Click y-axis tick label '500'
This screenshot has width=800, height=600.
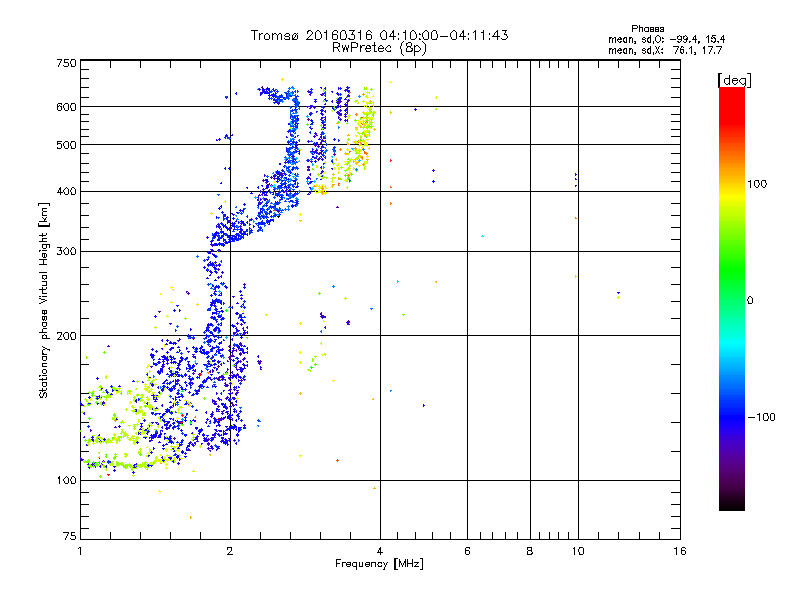[x=66, y=145]
